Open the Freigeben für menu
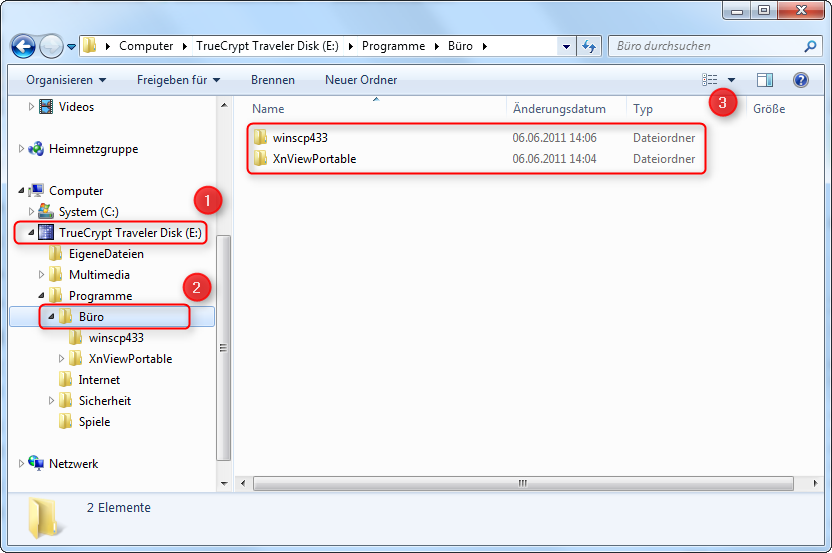The height and width of the screenshot is (553, 832). point(178,80)
